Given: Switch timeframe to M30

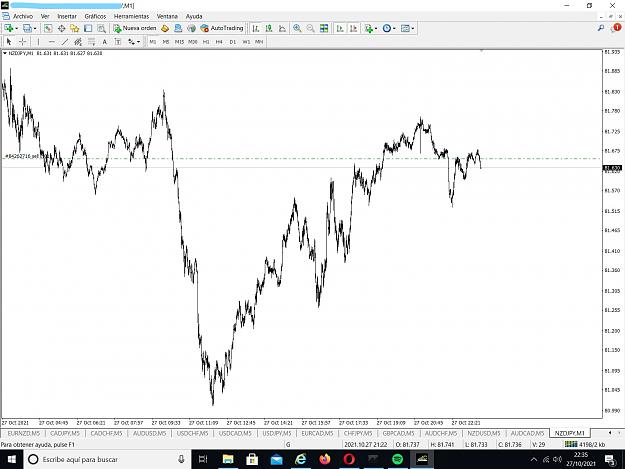Looking at the screenshot, I should point(193,42).
